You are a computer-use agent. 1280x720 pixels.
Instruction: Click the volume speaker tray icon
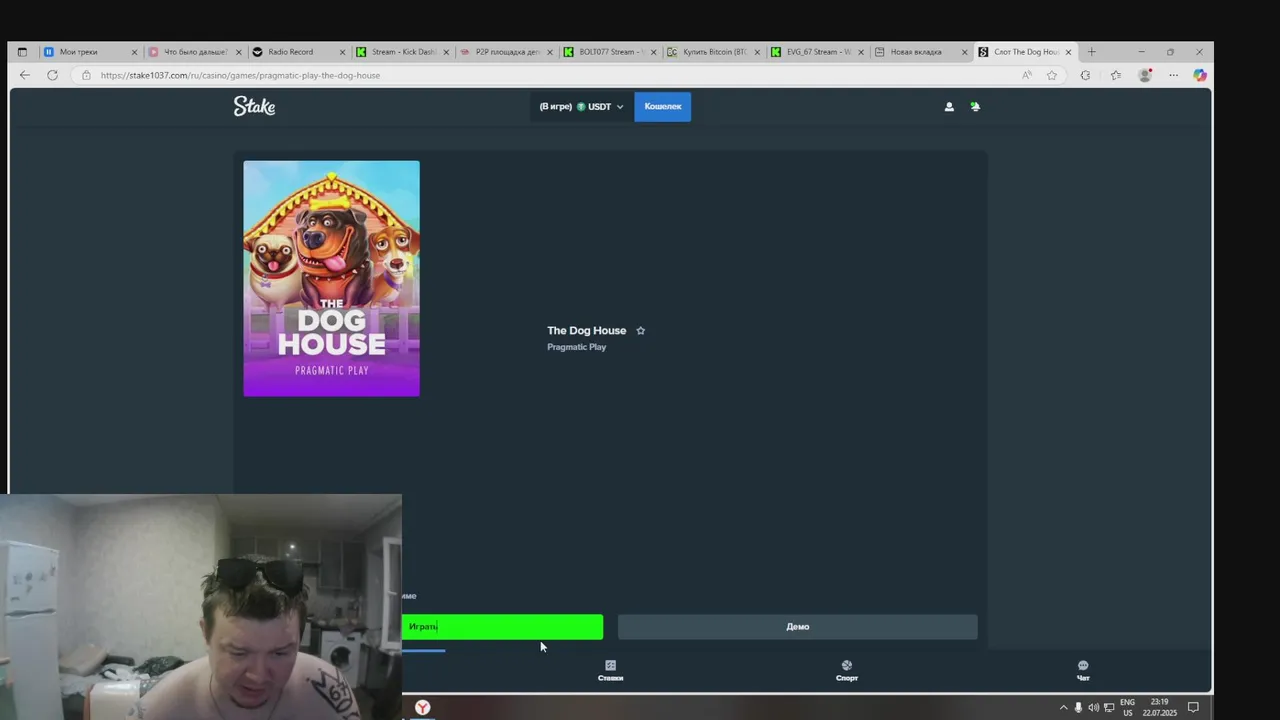pyautogui.click(x=1093, y=707)
